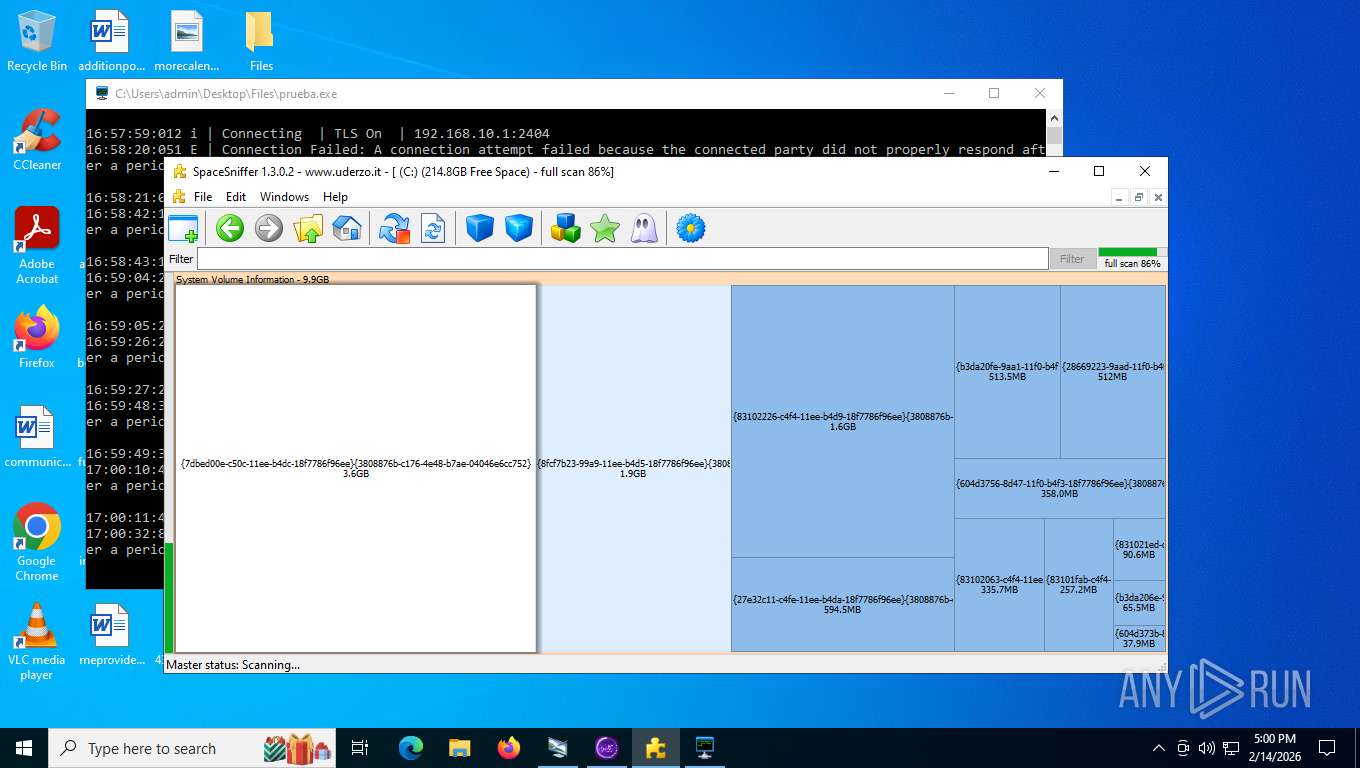Open File Explorer from taskbar
Viewport: 1360px width, 768px height.
pos(460,748)
